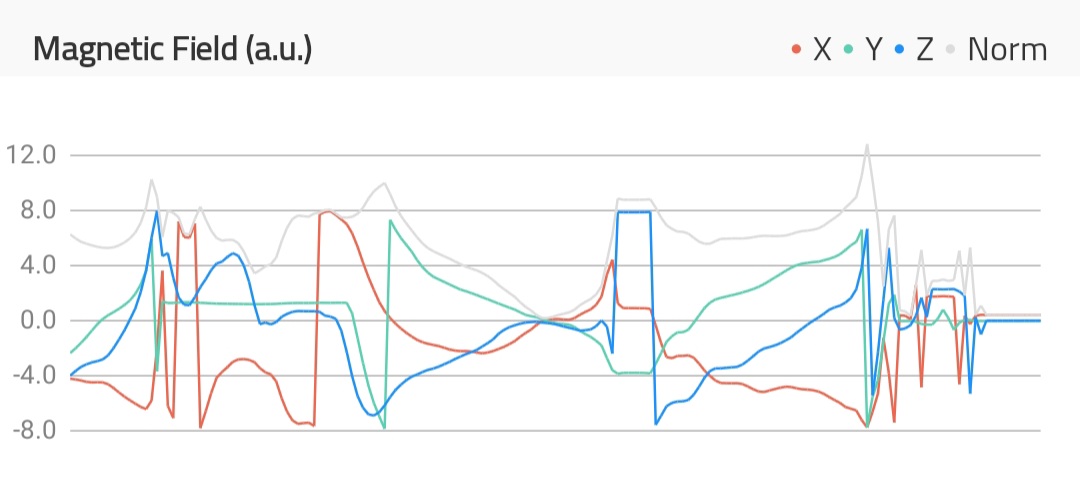Toggle the Y series legend label
Image resolution: width=1080 pixels, height=483 pixels.
pos(873,49)
